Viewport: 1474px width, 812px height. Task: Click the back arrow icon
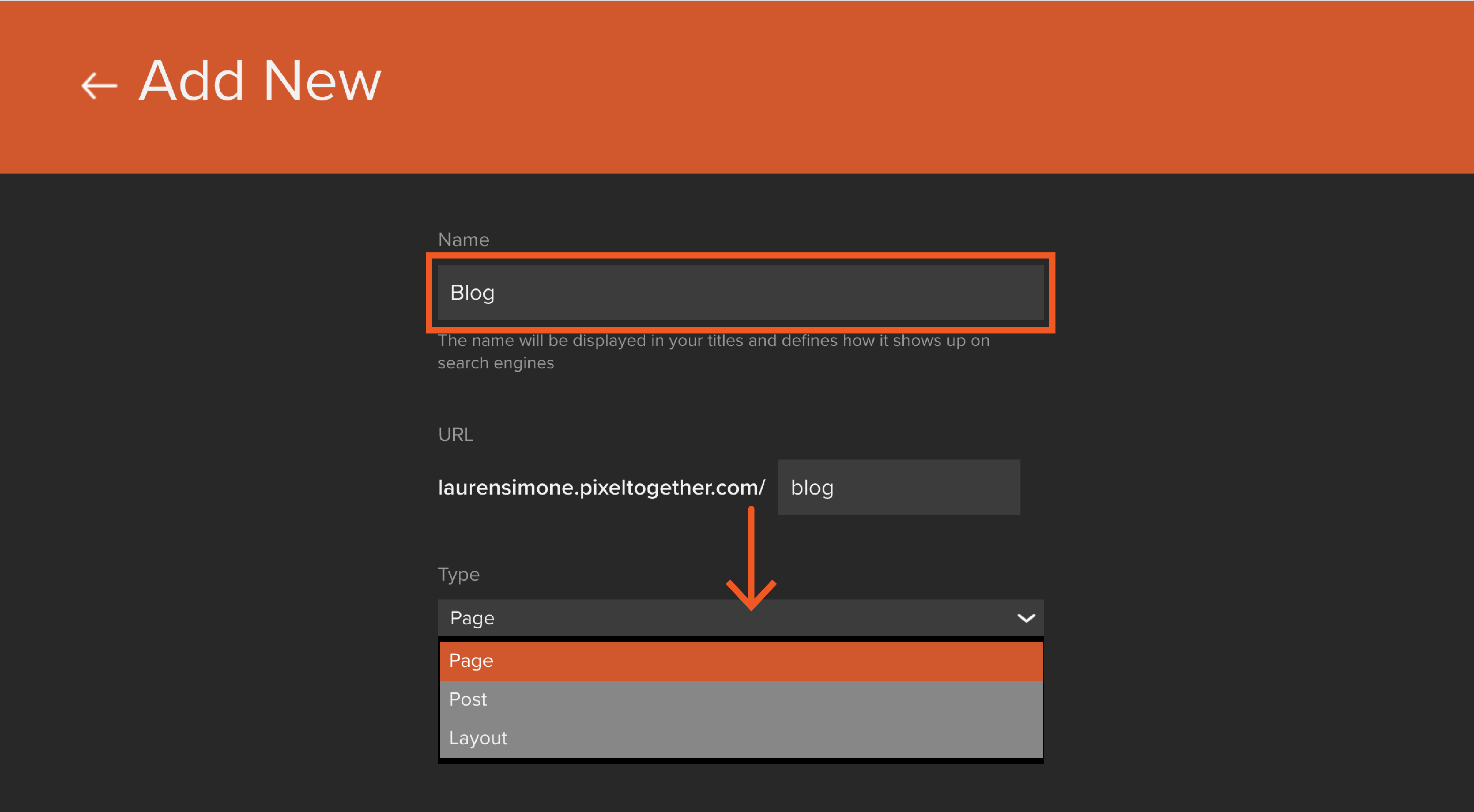coord(99,86)
